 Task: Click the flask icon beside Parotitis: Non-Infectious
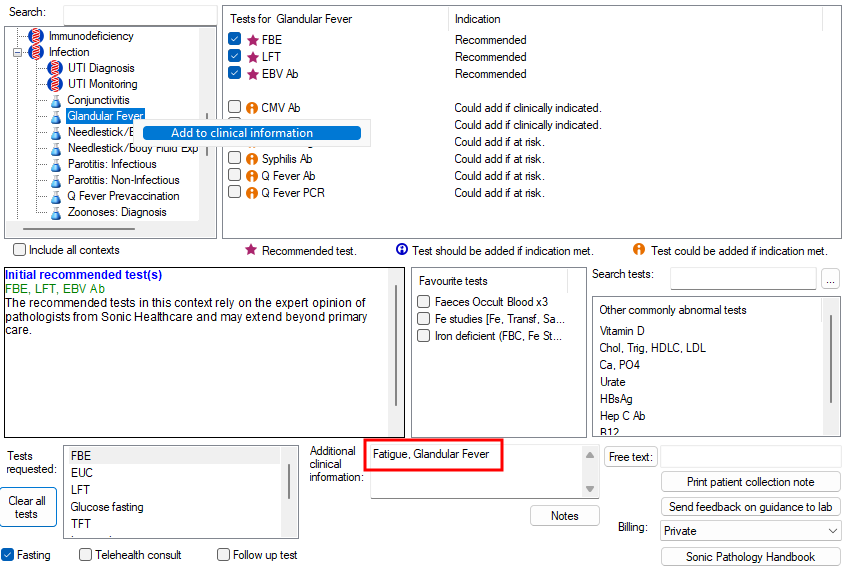(56, 181)
